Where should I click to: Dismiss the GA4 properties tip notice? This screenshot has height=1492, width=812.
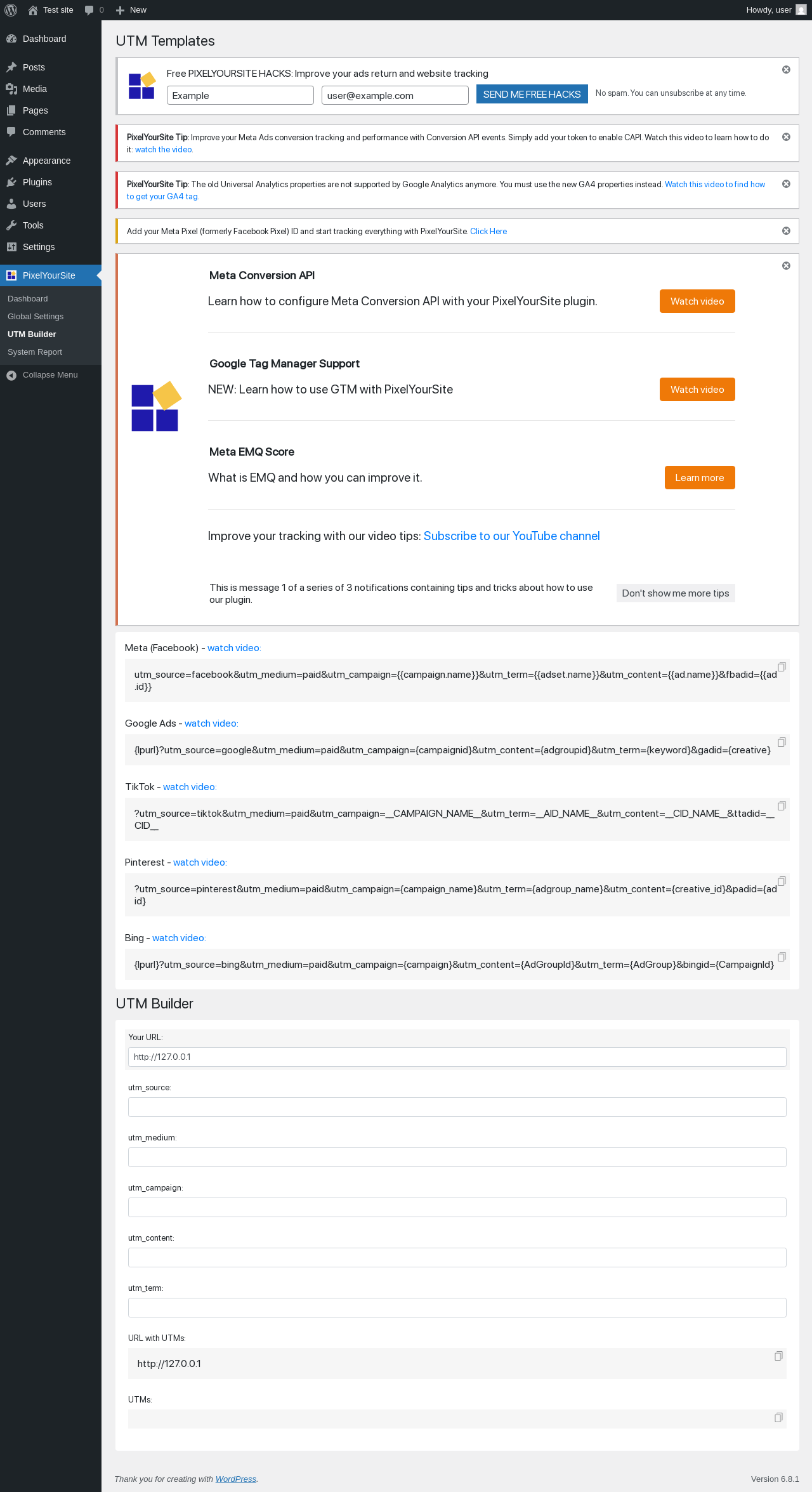[786, 184]
